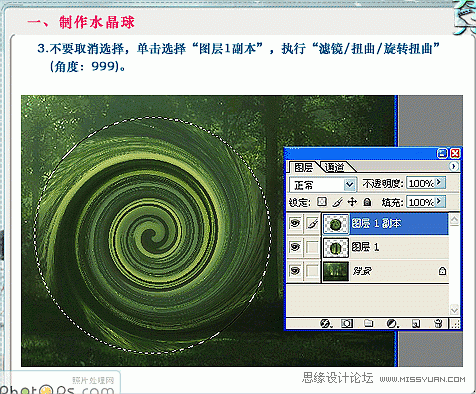The height and width of the screenshot is (394, 476).
Task: Click the 填充: label
Action: [x=392, y=202]
